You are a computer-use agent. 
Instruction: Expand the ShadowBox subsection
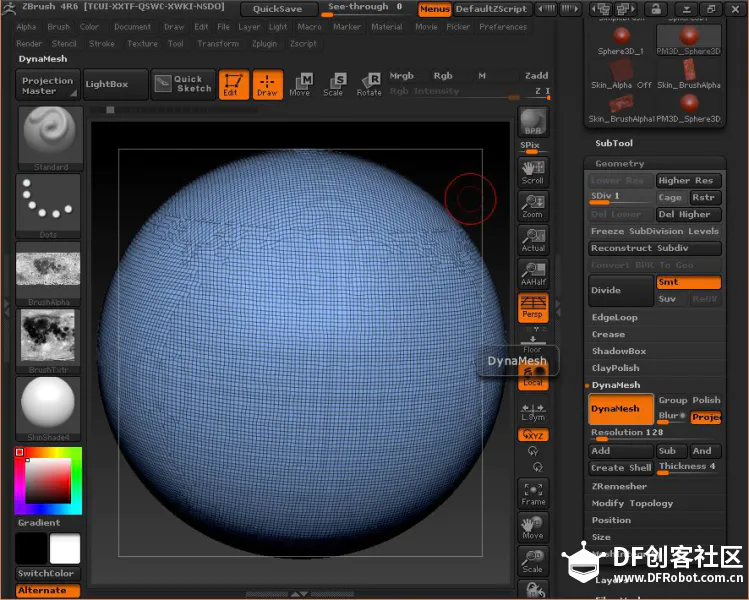[619, 351]
